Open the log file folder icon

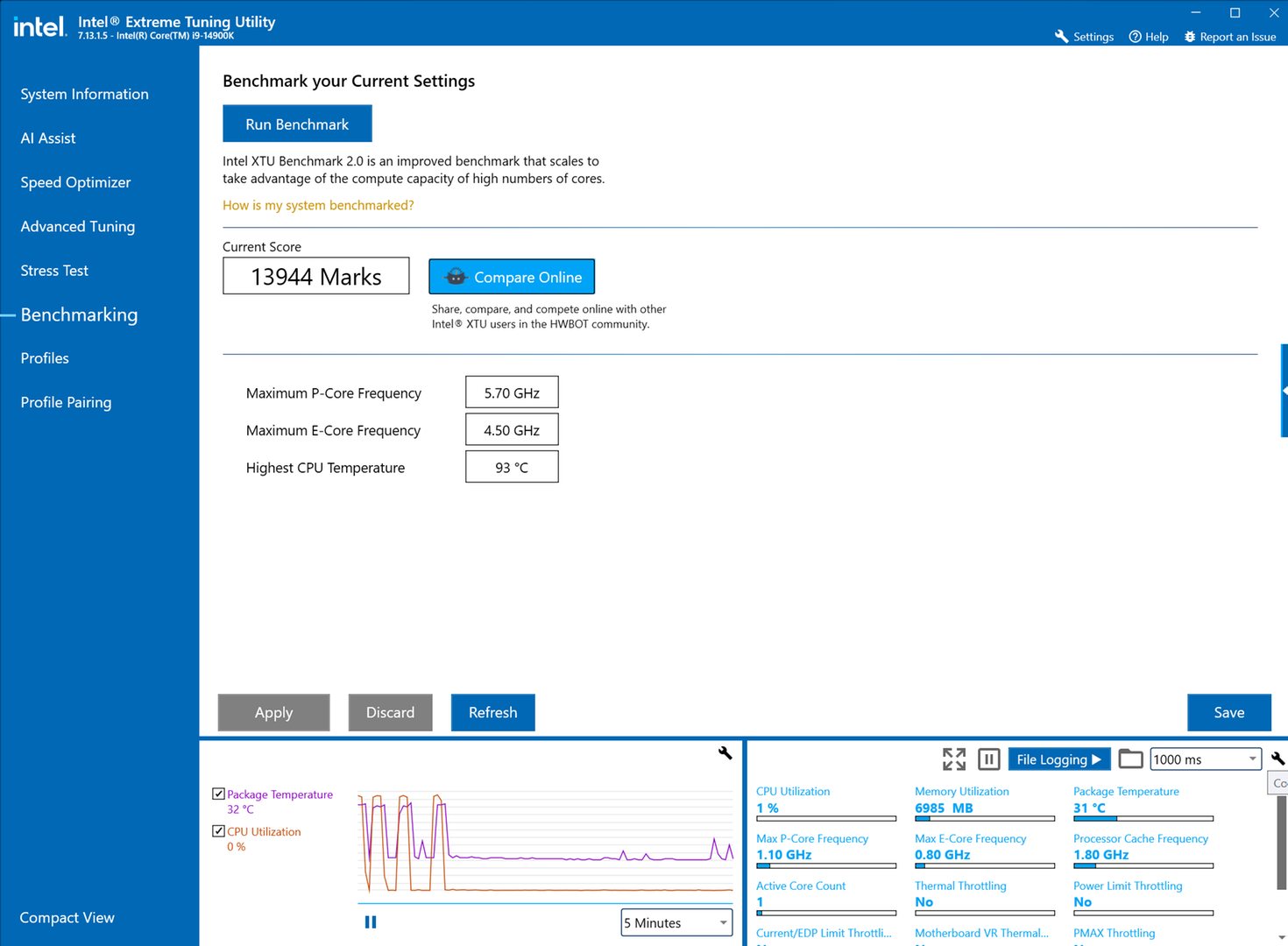pos(1130,759)
